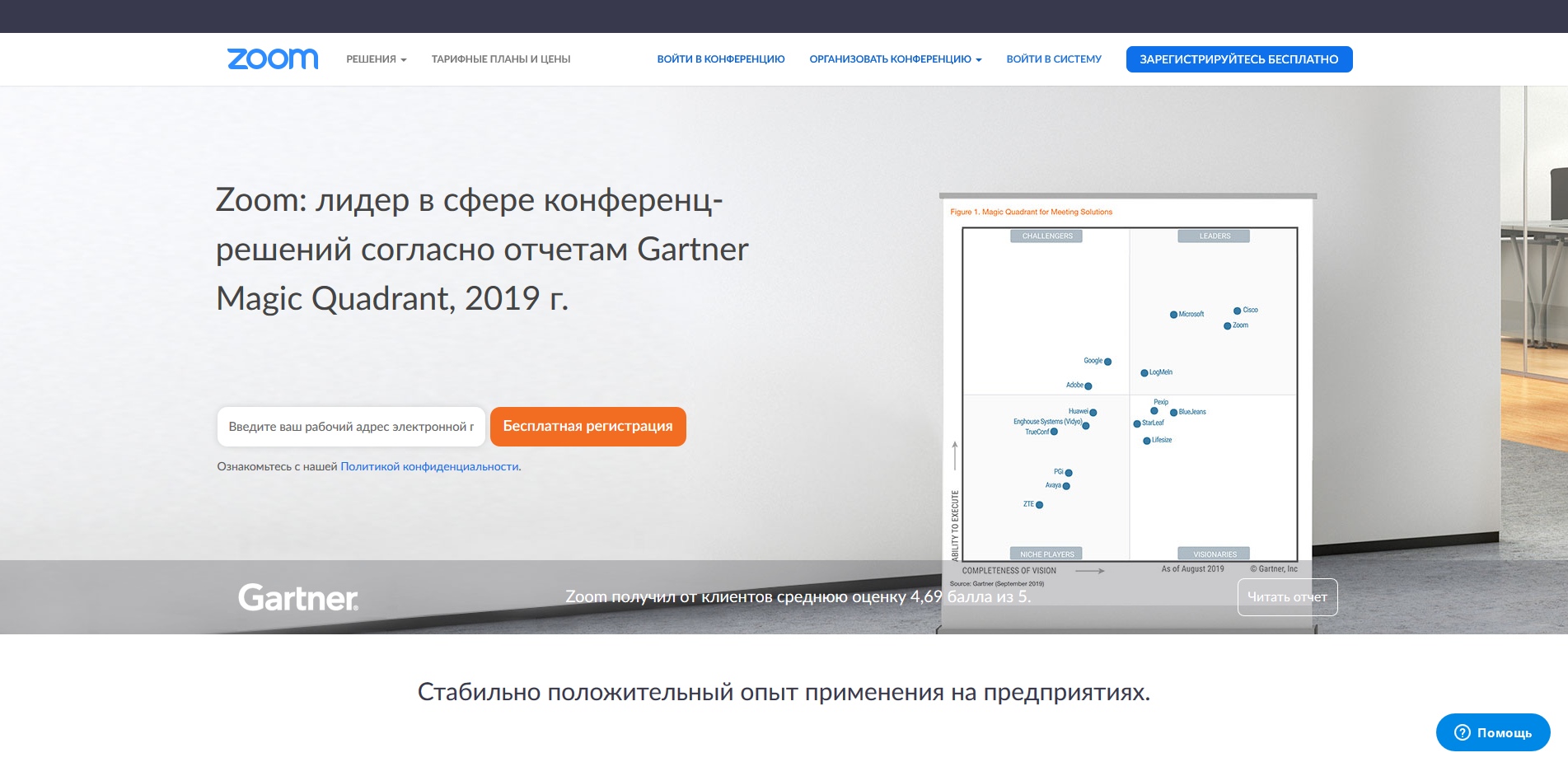Click the text 'Zoom получил от клиентов среднюю оценку'
Image resolution: width=1568 pixels, height=762 pixels.
click(x=736, y=596)
